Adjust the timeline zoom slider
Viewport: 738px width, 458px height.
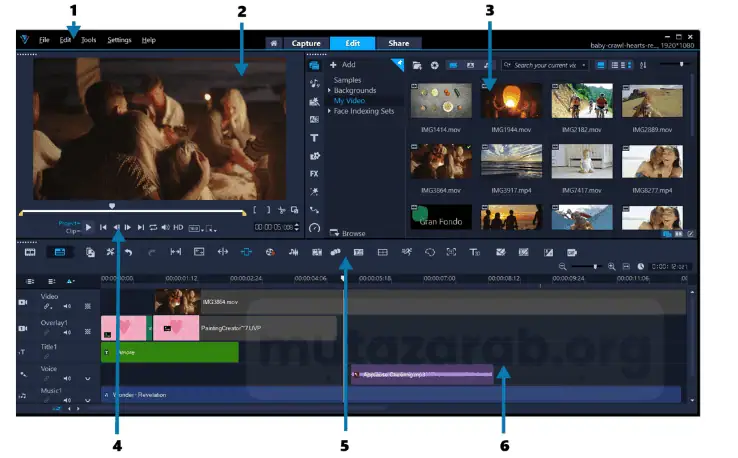pos(595,266)
